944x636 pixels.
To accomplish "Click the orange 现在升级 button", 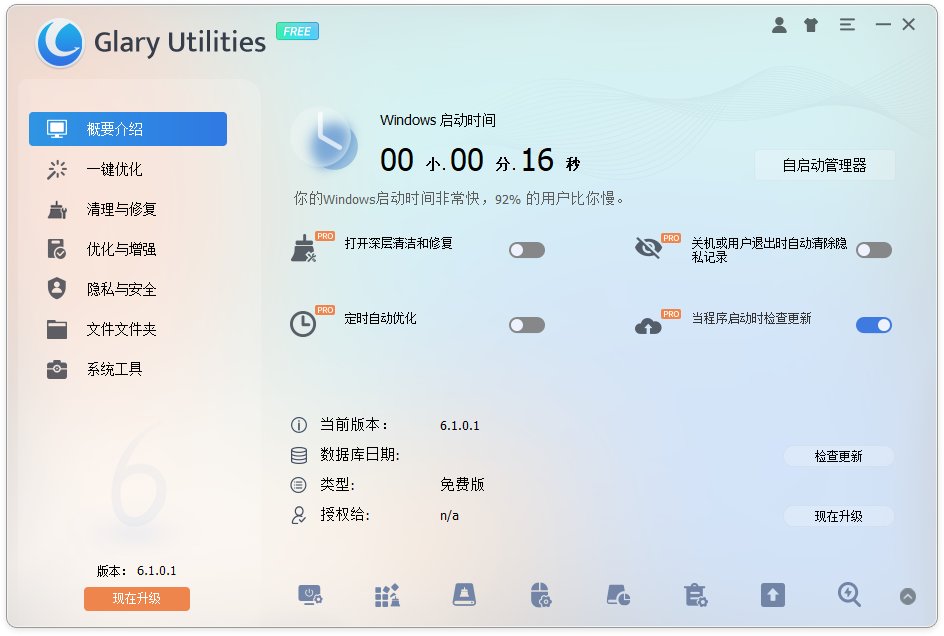I will [137, 599].
